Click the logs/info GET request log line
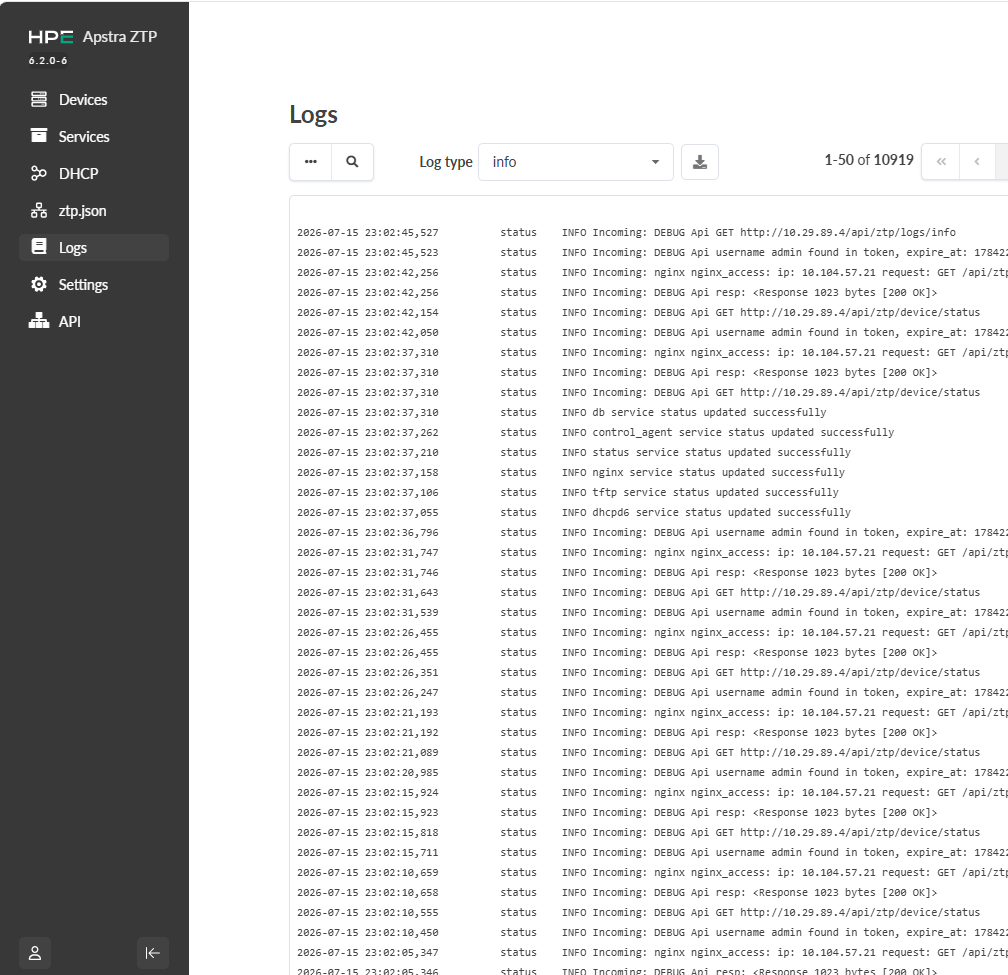Viewport: 1008px width, 975px height. pyautogui.click(x=759, y=233)
